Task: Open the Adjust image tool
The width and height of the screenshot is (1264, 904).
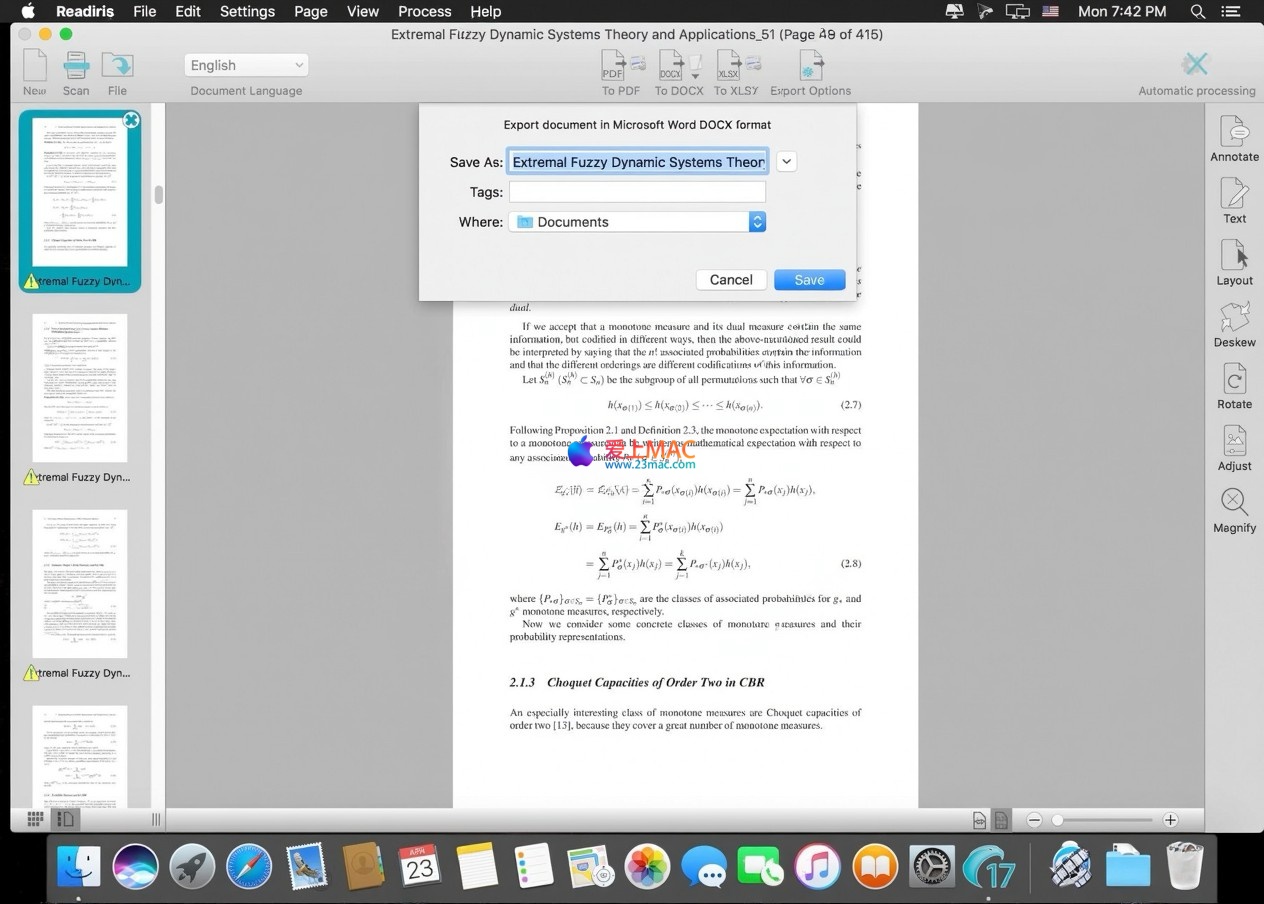Action: point(1234,445)
